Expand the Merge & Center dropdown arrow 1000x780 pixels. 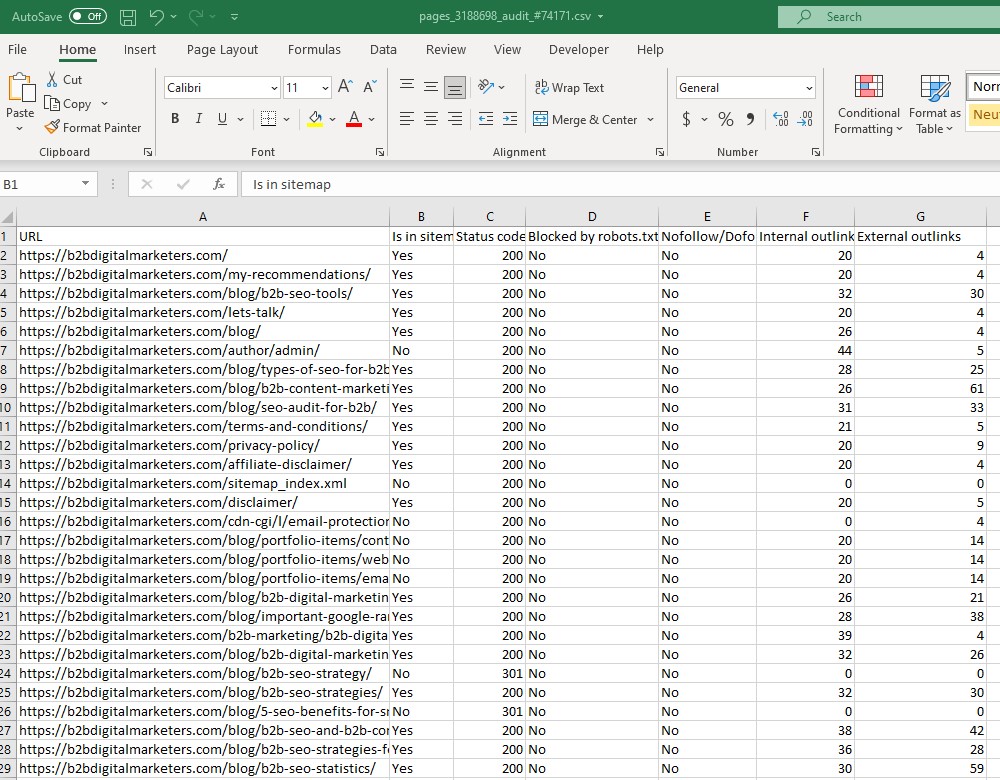pos(651,119)
